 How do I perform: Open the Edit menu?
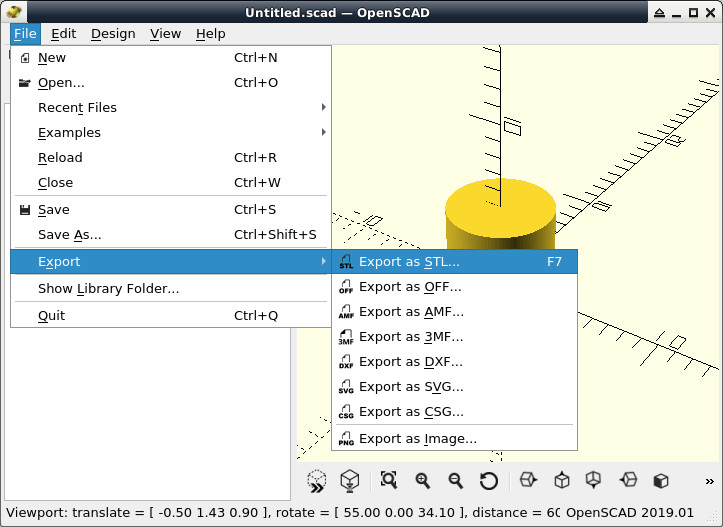pyautogui.click(x=64, y=34)
